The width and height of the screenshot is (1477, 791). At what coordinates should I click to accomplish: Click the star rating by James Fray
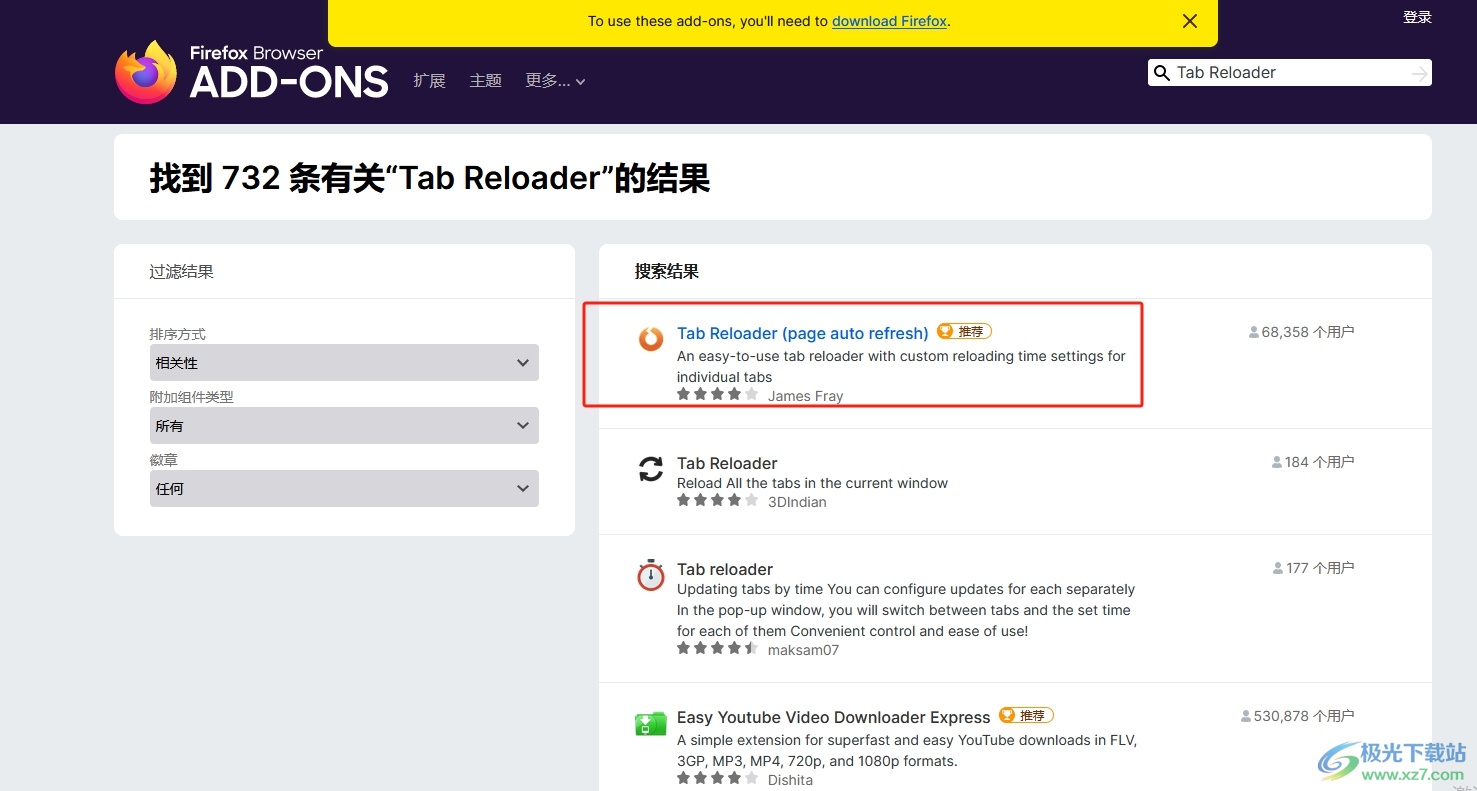[x=718, y=395]
